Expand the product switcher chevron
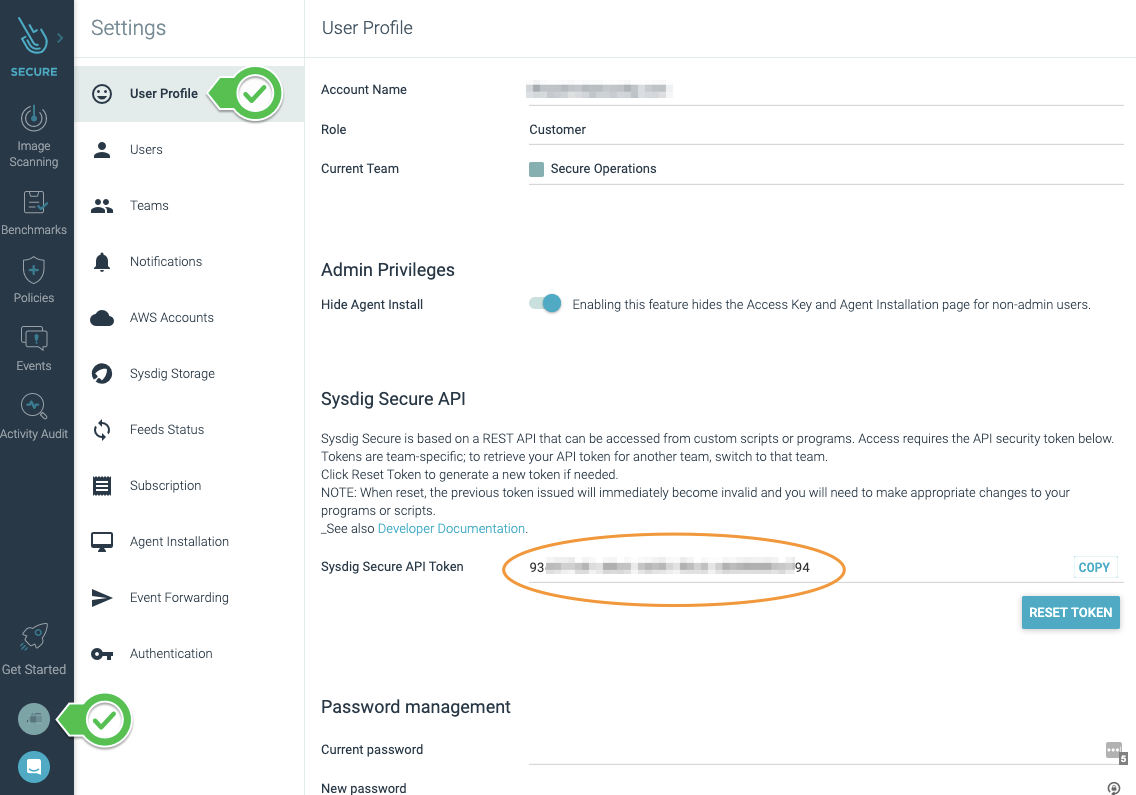Image resolution: width=1136 pixels, height=795 pixels. pyautogui.click(x=60, y=38)
